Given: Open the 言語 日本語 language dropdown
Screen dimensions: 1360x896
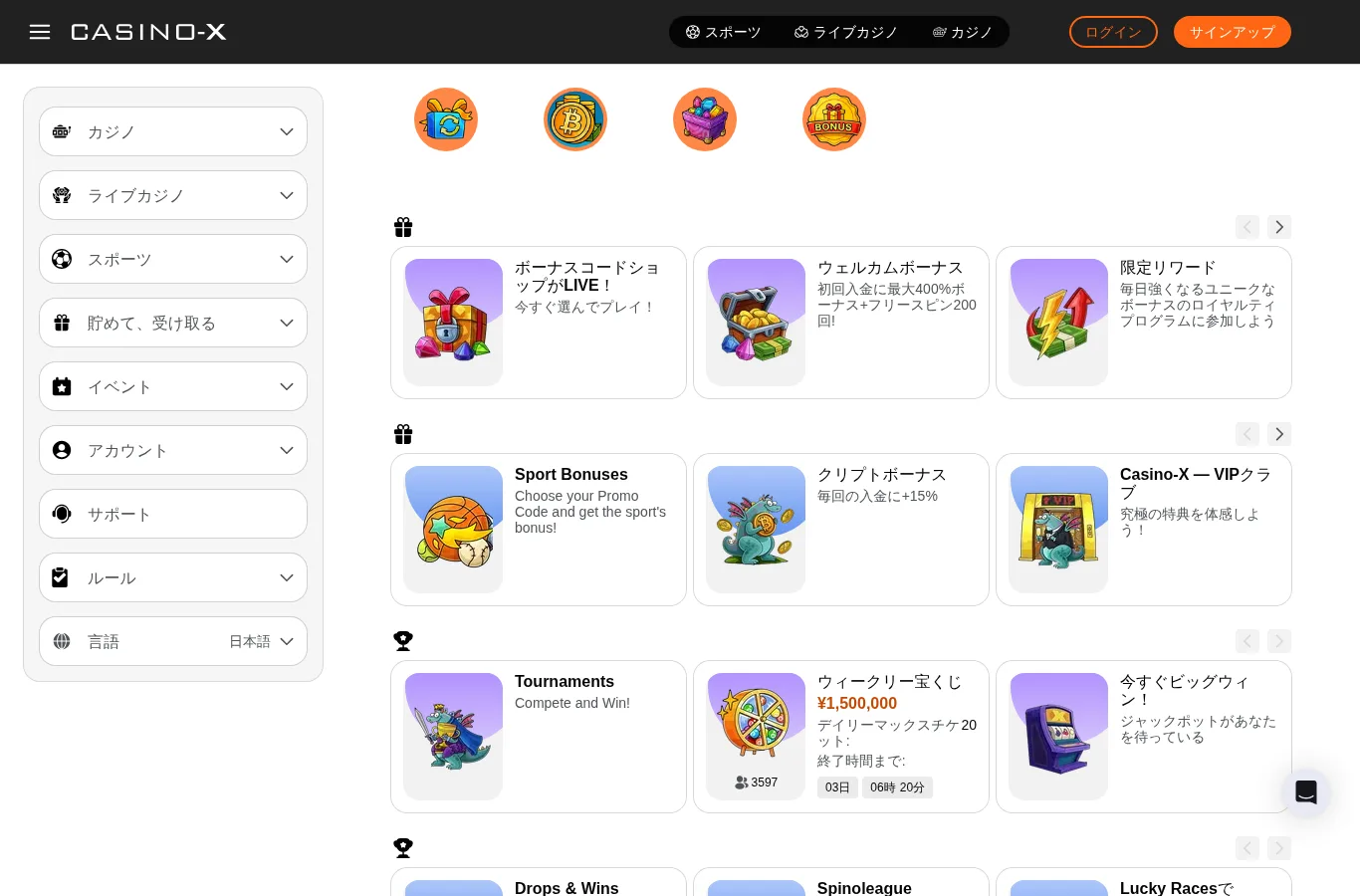Looking at the screenshot, I should click(173, 641).
